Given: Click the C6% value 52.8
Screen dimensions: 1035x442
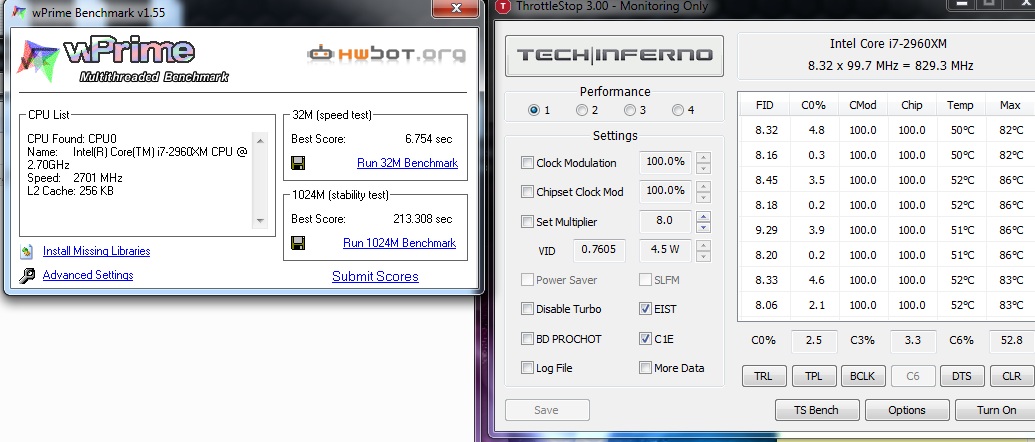Looking at the screenshot, I should 1012,341.
